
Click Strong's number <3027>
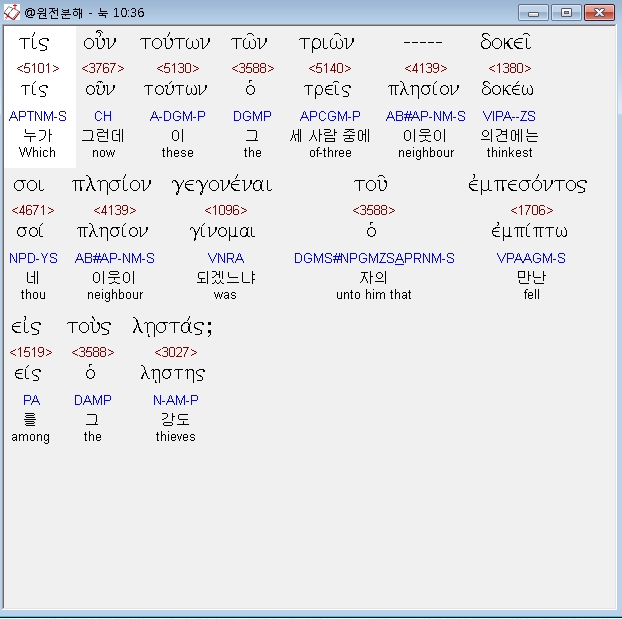click(176, 352)
